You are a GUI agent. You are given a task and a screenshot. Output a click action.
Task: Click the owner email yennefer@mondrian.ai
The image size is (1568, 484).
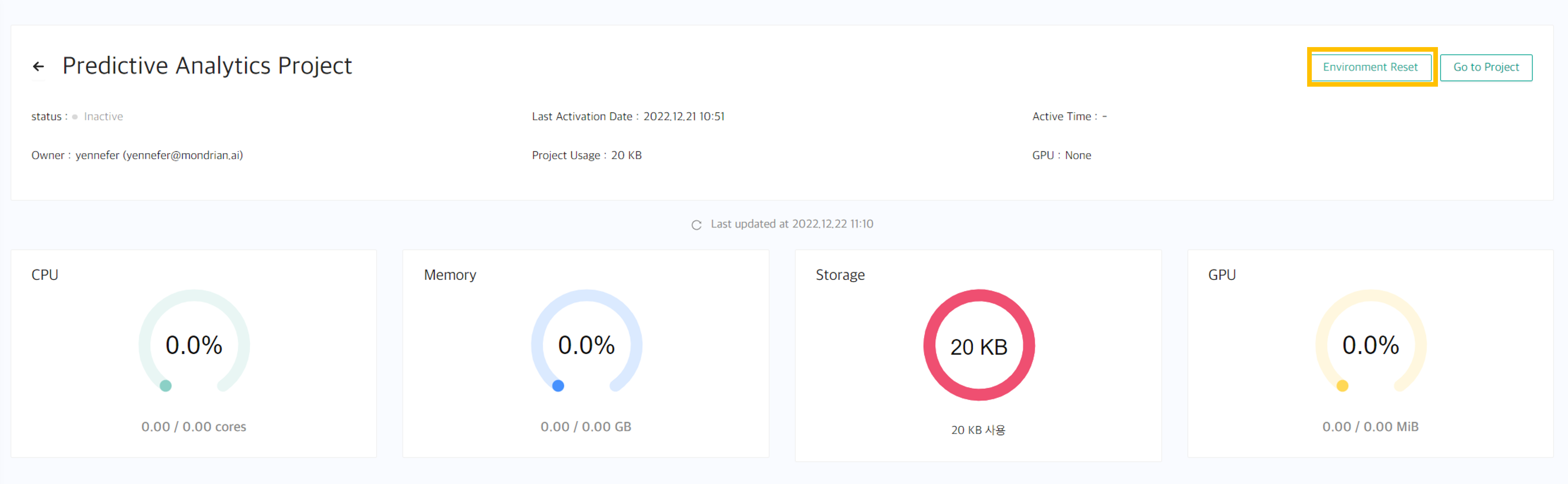182,156
